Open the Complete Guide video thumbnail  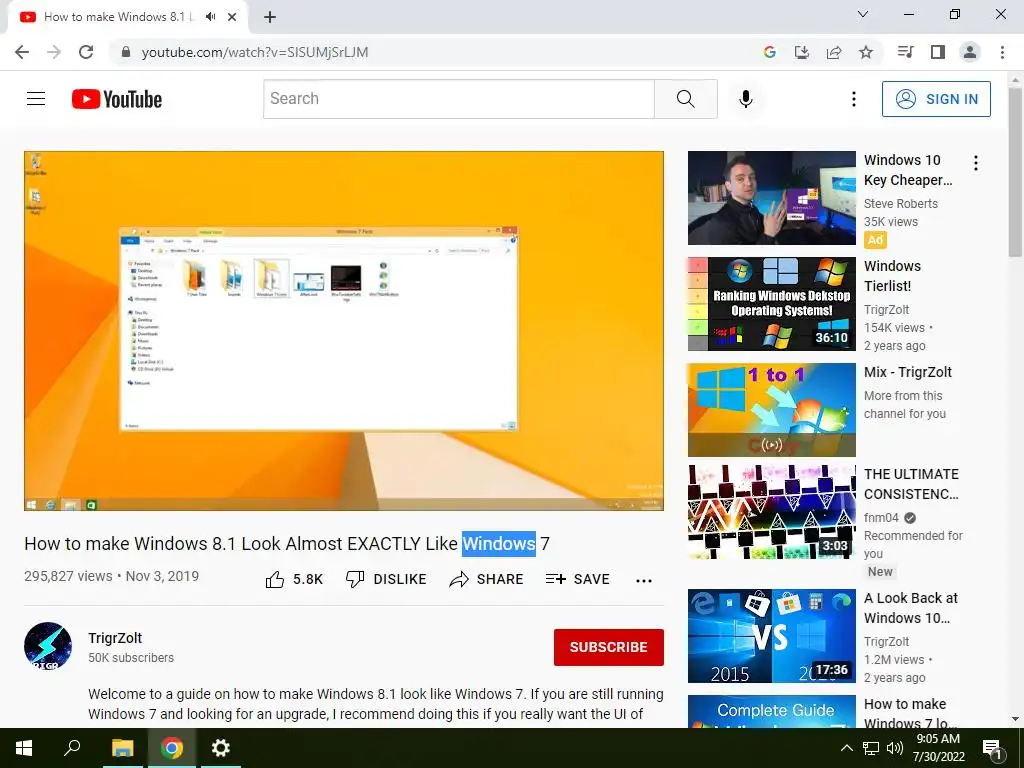click(772, 712)
